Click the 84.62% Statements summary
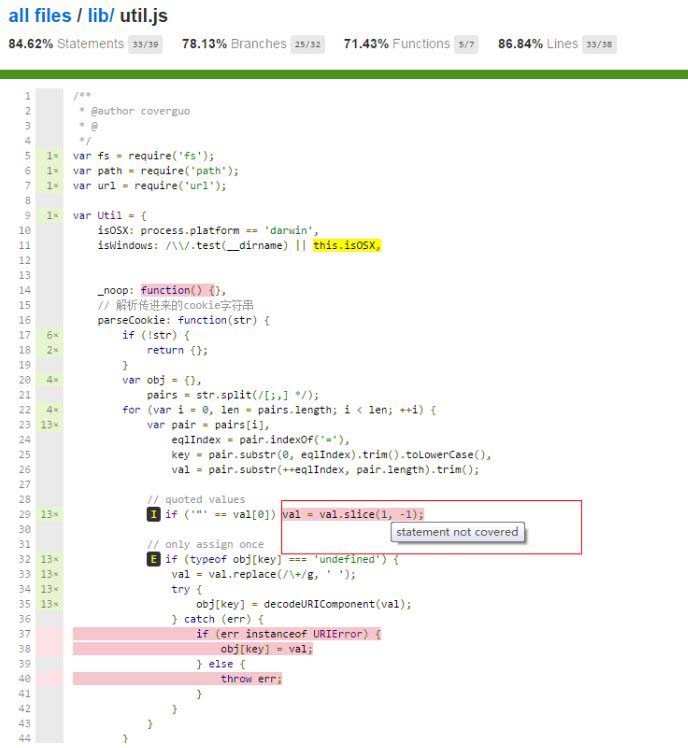The height and width of the screenshot is (748, 688). pos(66,44)
